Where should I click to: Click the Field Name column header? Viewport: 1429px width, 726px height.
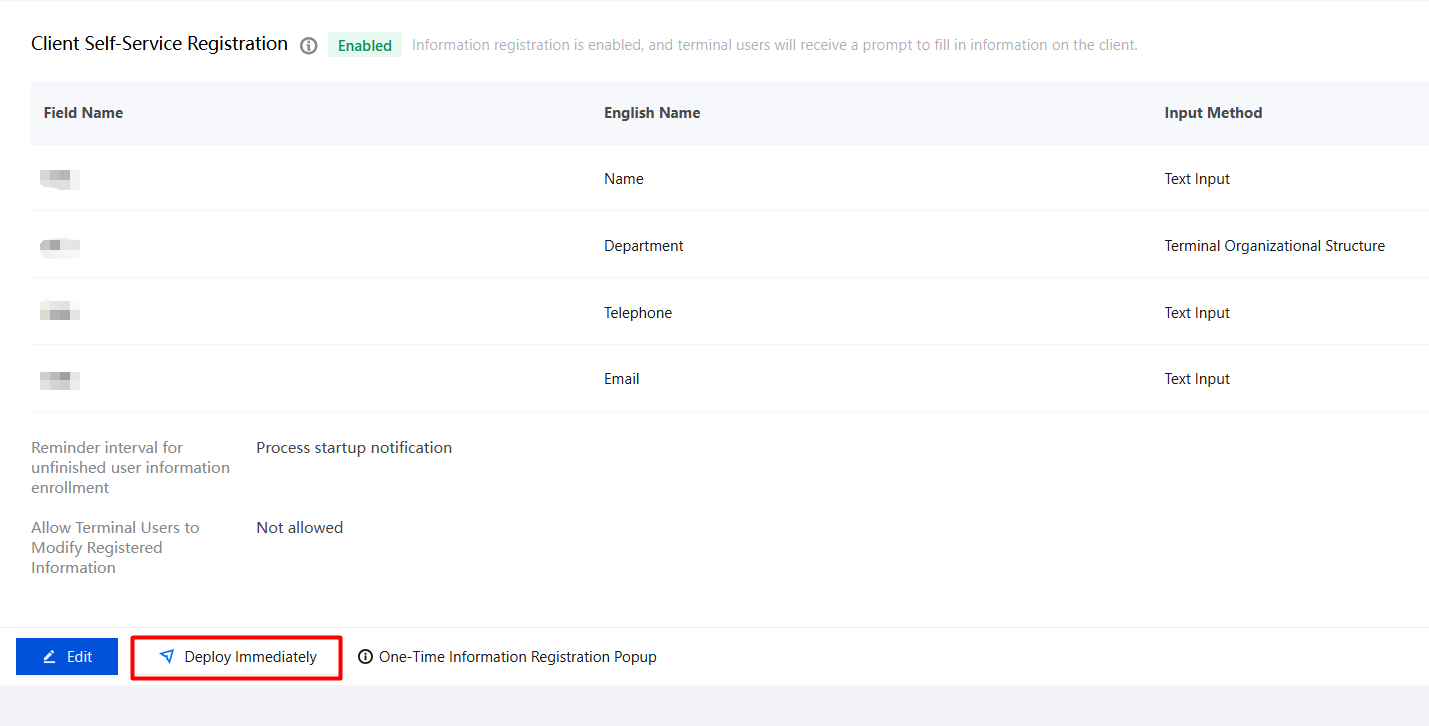(83, 113)
